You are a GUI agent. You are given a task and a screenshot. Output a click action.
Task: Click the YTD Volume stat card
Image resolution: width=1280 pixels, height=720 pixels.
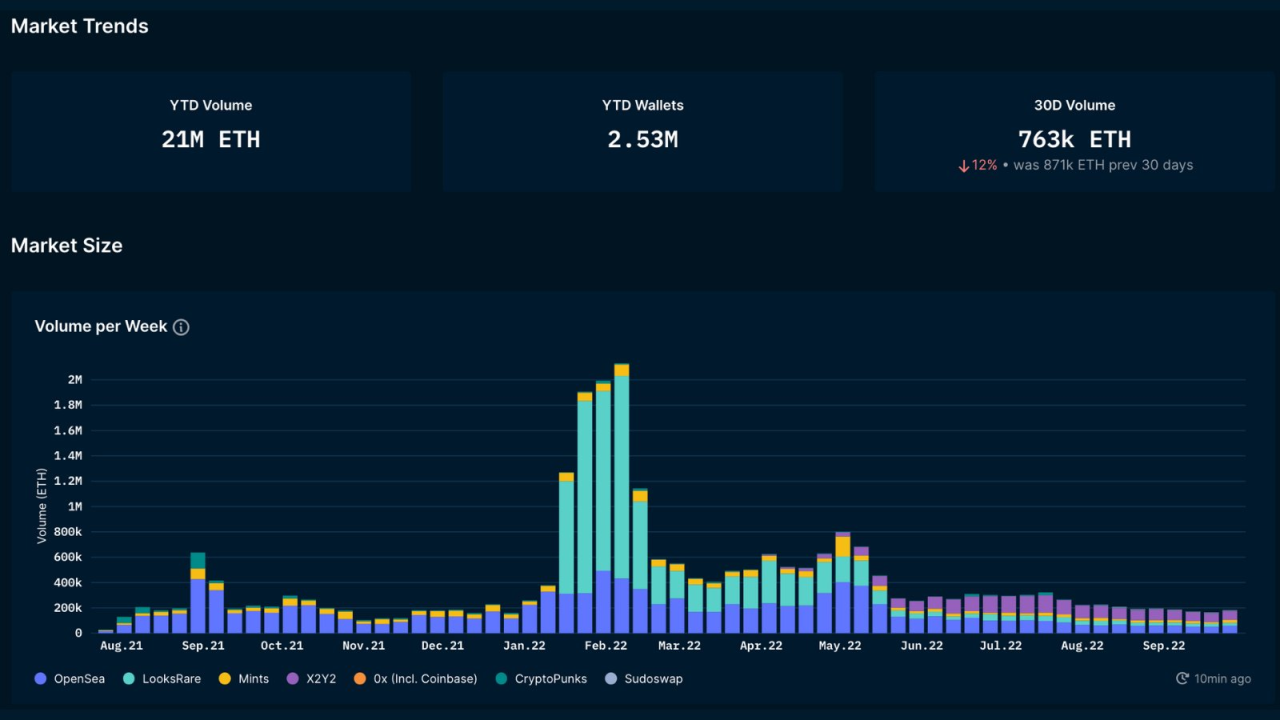tap(210, 131)
